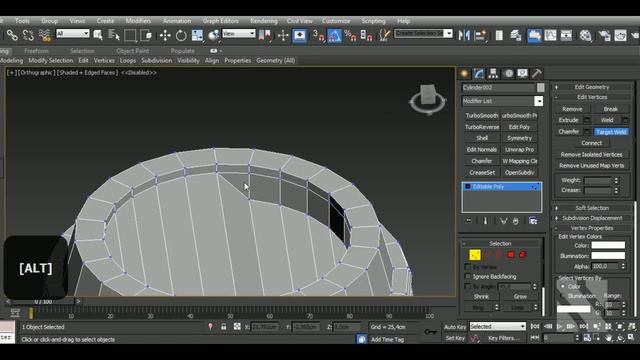Switch to the Freeform ribbon tab
This screenshot has height=360, width=640.
coord(36,51)
